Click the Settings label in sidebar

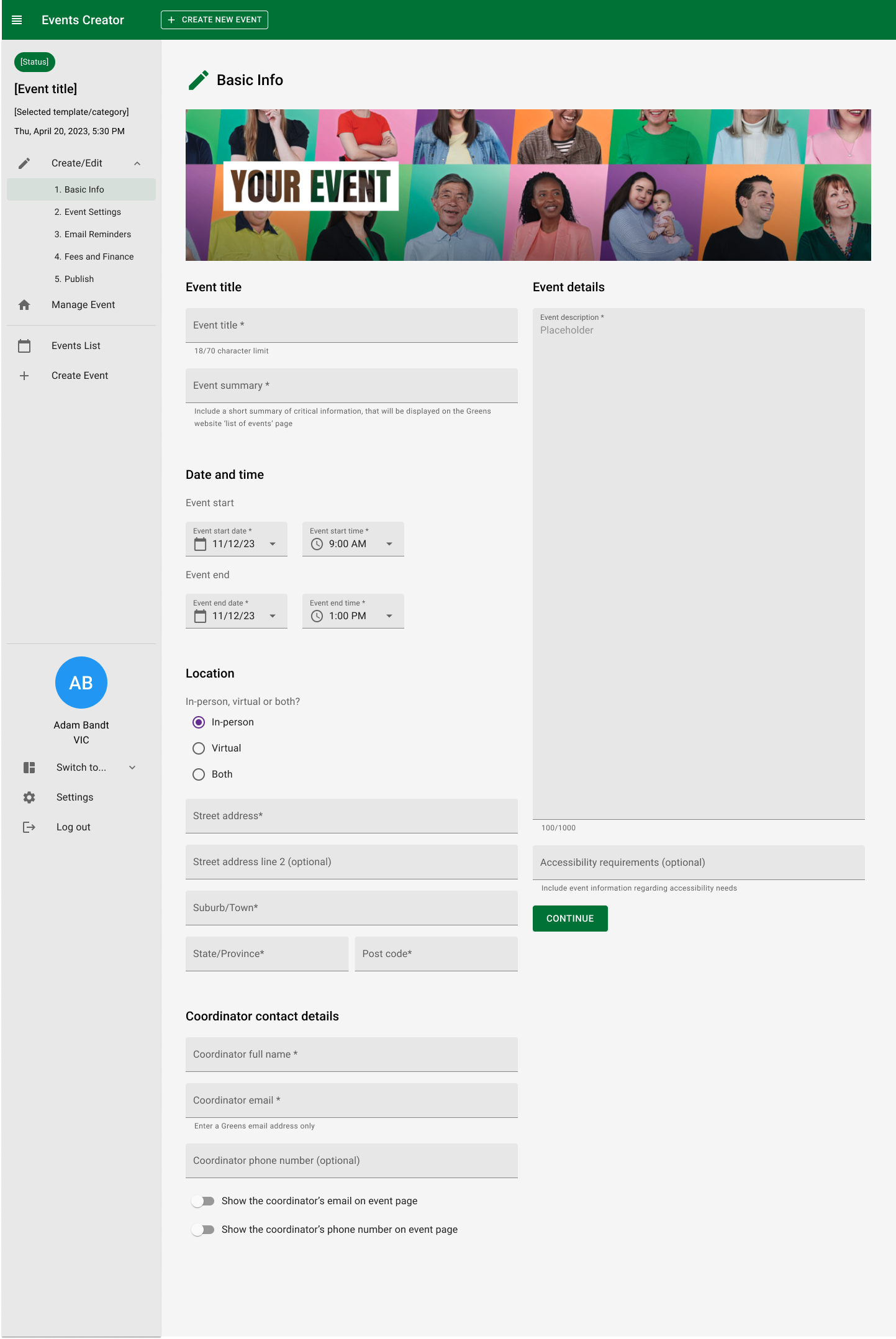(x=75, y=797)
